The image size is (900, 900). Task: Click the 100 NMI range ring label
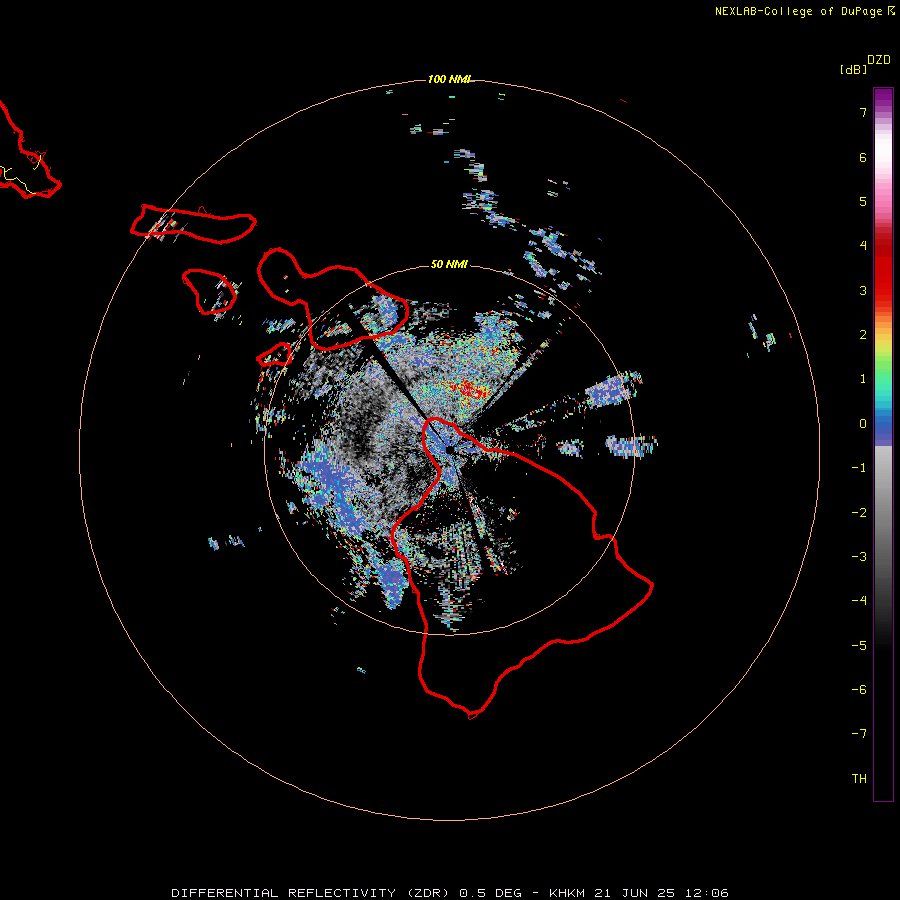449,79
